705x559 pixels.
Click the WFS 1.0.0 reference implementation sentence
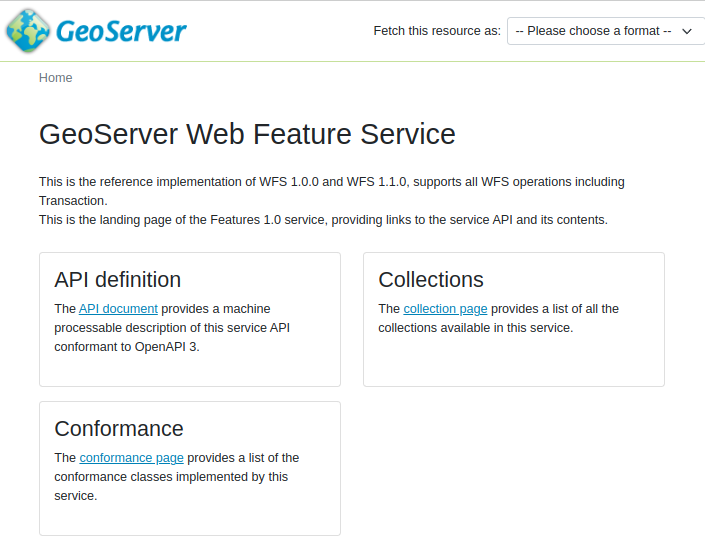331,182
